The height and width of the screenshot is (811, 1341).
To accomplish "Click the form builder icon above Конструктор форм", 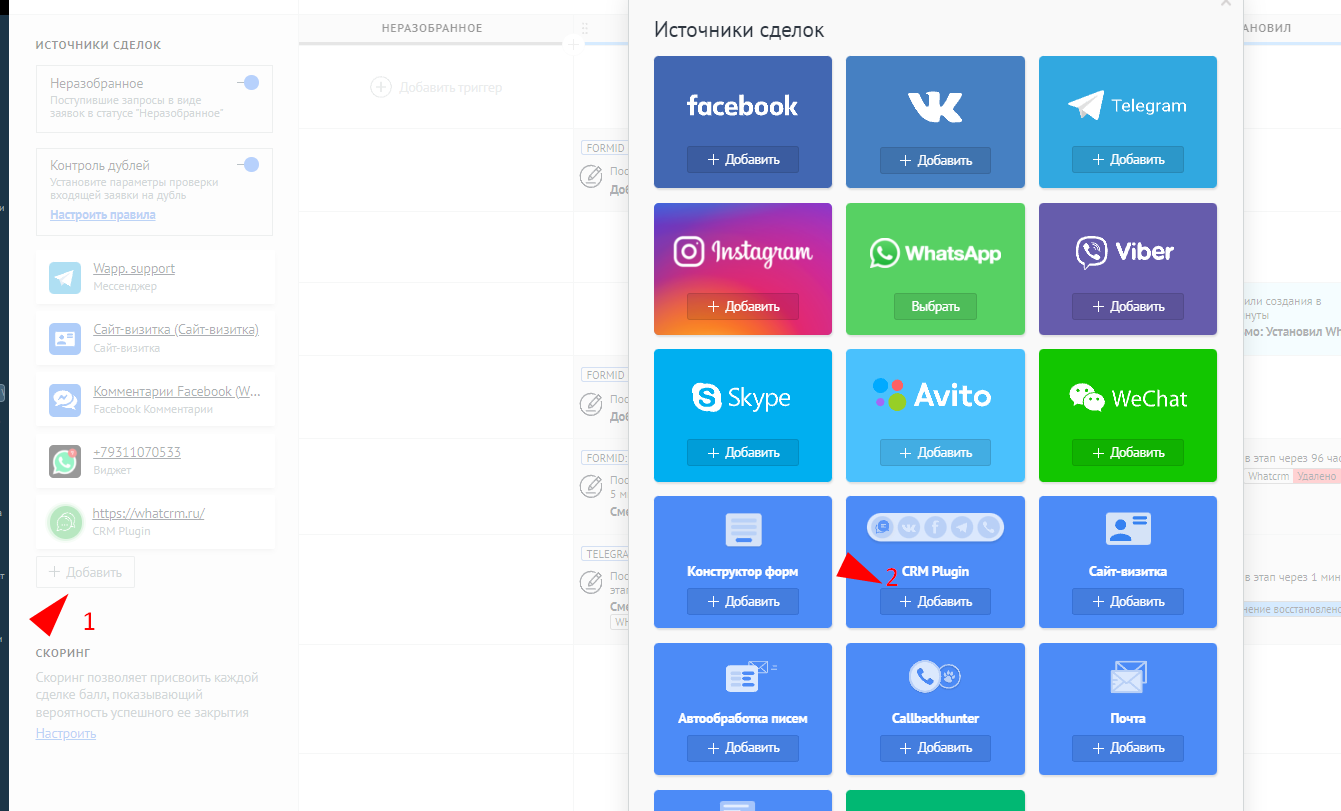I will (743, 530).
